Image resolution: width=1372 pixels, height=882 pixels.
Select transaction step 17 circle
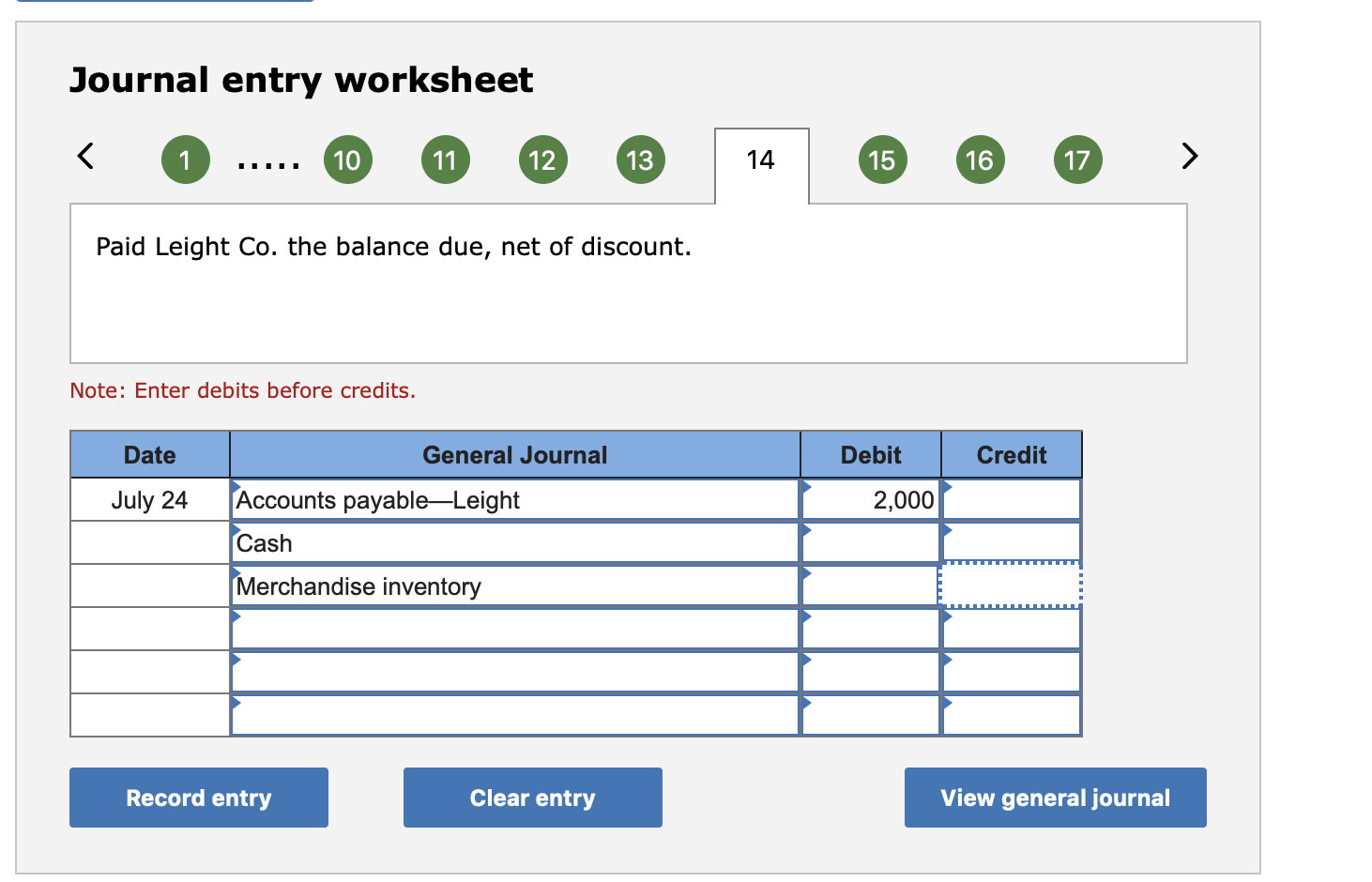click(x=1077, y=160)
